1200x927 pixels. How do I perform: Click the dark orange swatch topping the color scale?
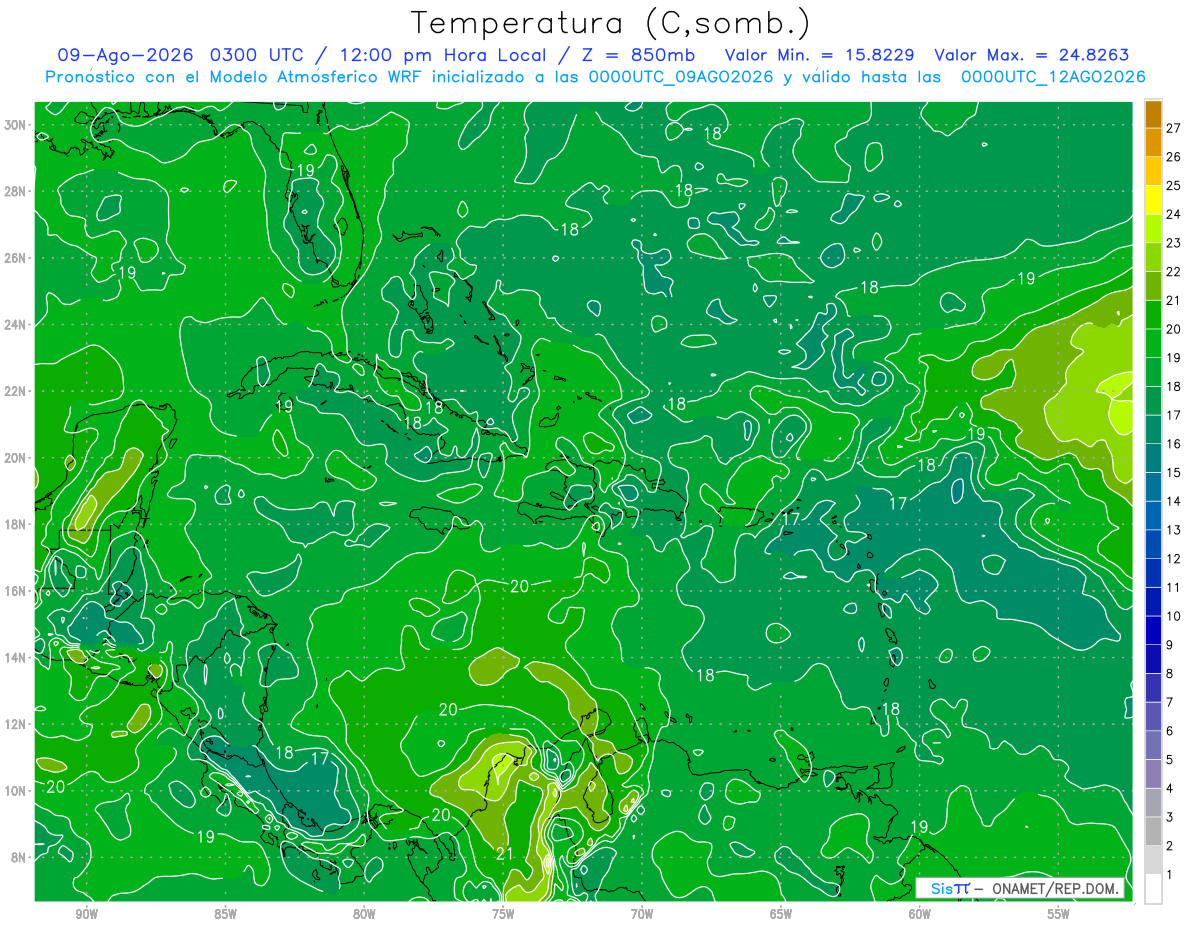[1153, 113]
